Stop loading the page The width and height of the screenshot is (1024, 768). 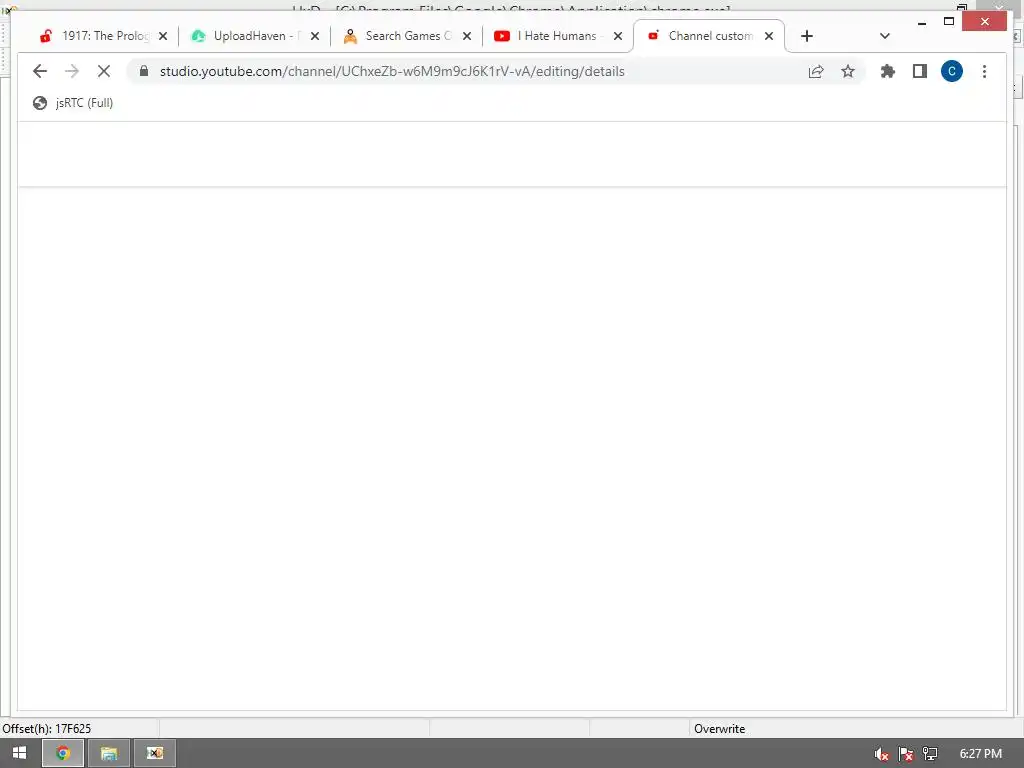(104, 71)
